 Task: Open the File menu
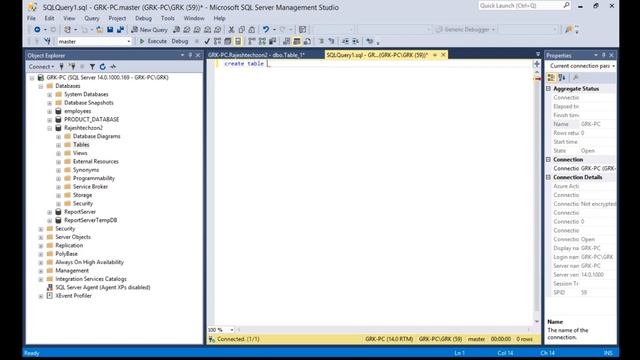31,18
